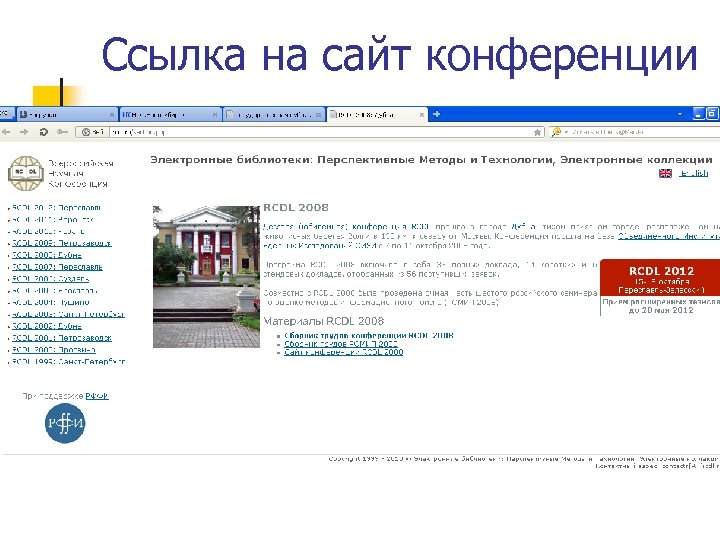The height and width of the screenshot is (540, 720).
Task: Open a new tab with the plus button
Action: point(436,114)
